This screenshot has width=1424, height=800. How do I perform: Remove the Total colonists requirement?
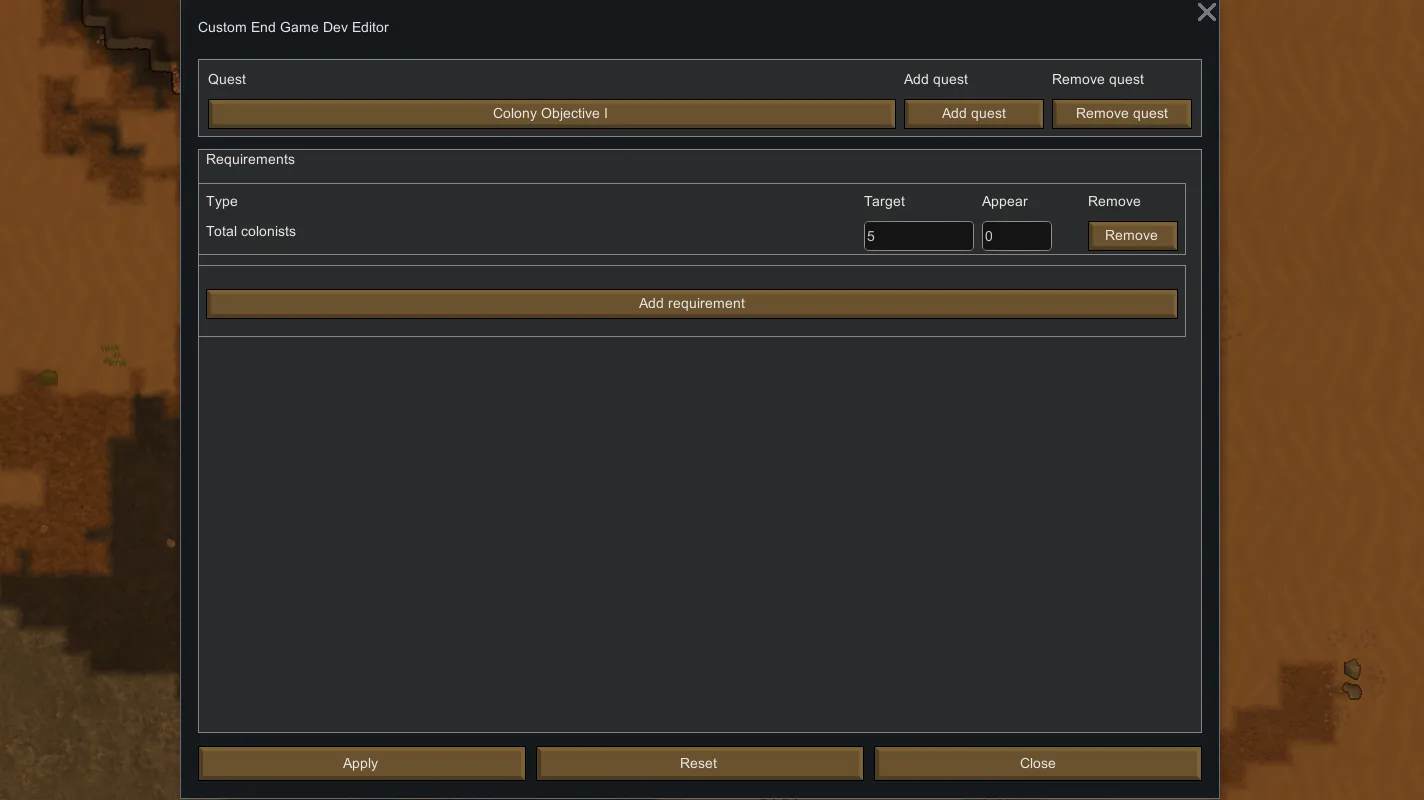point(1131,236)
